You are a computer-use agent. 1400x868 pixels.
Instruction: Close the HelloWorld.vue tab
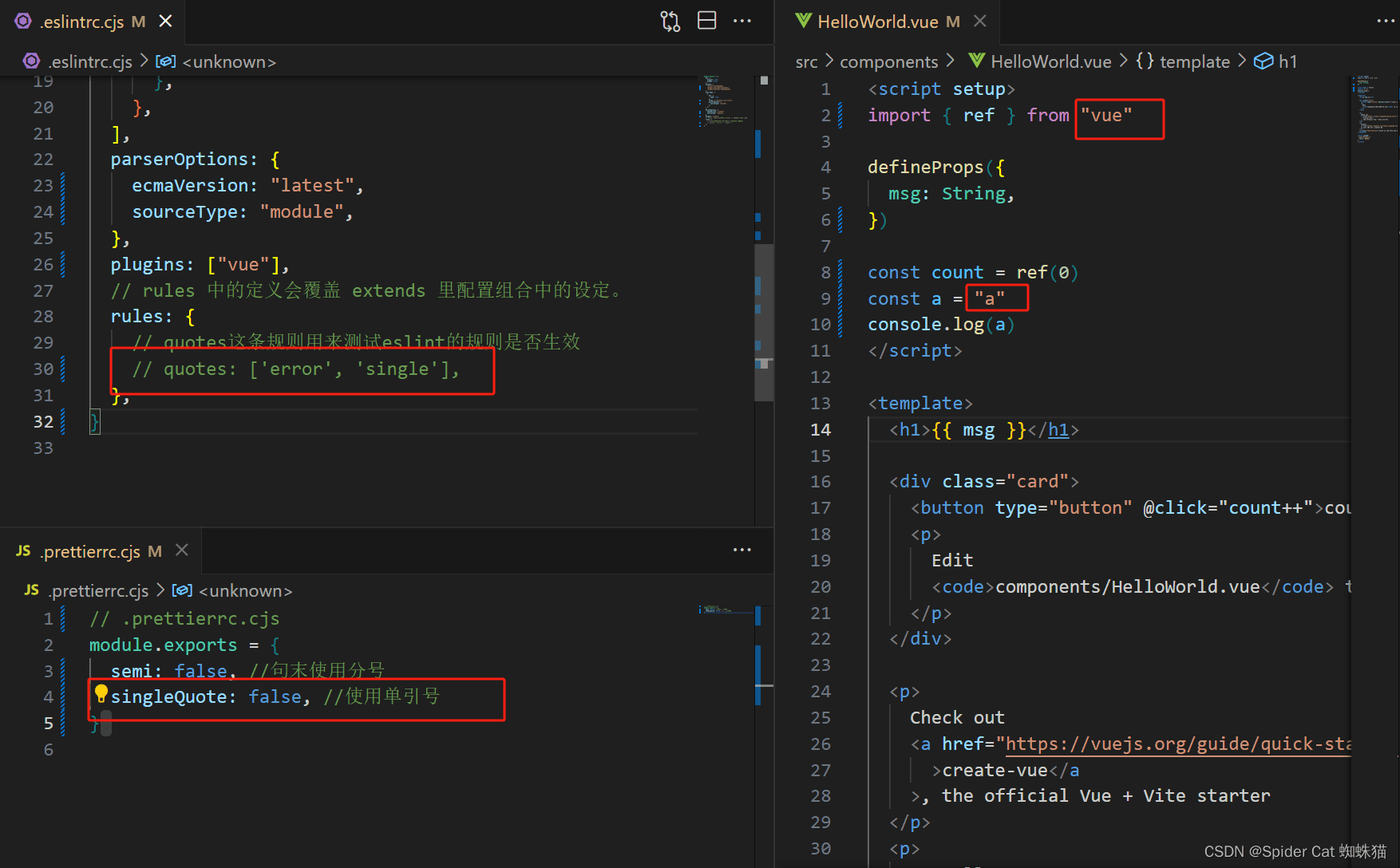[980, 21]
